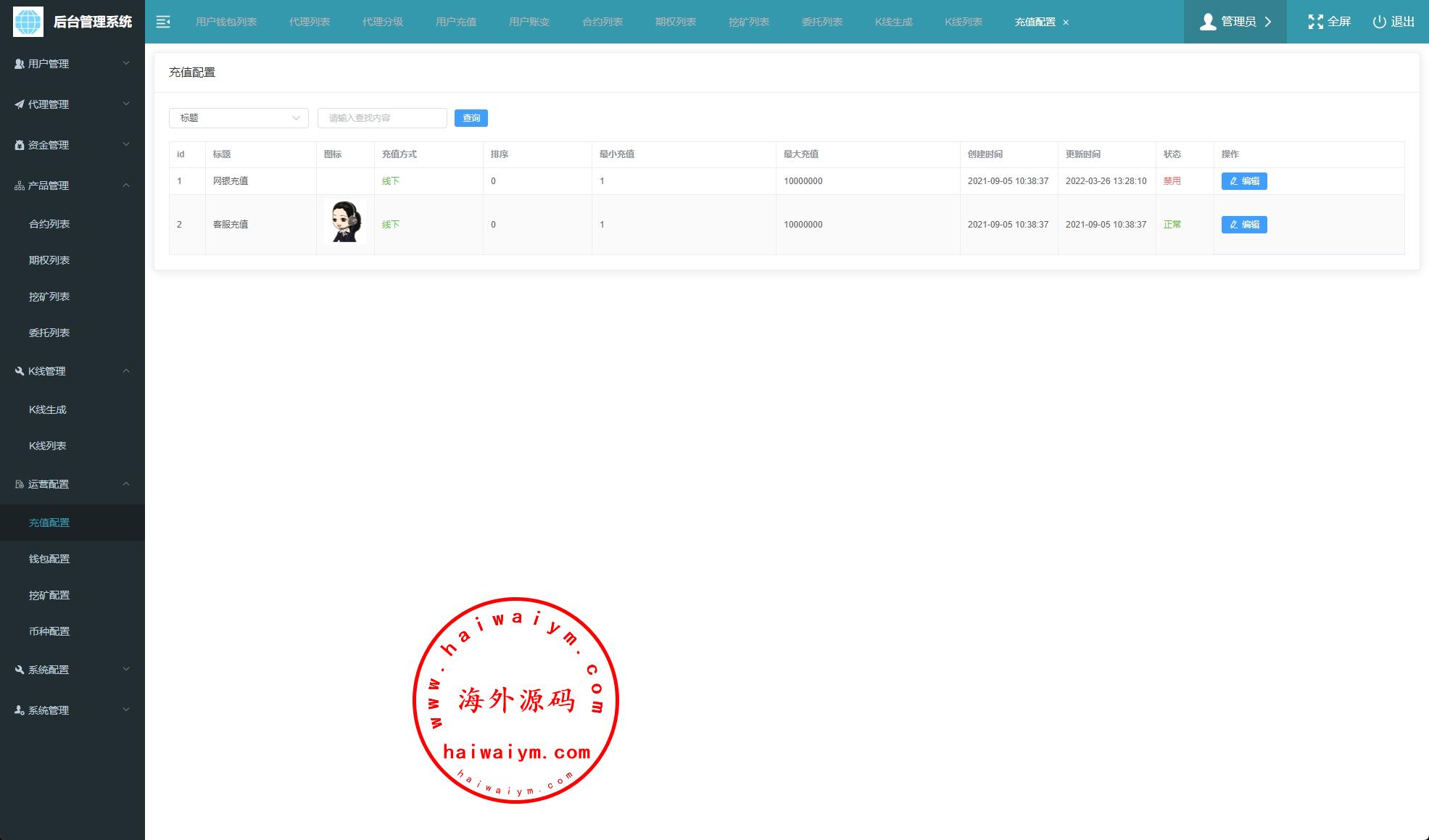The height and width of the screenshot is (840, 1429).
Task: Click the globe logo icon
Action: [28, 22]
